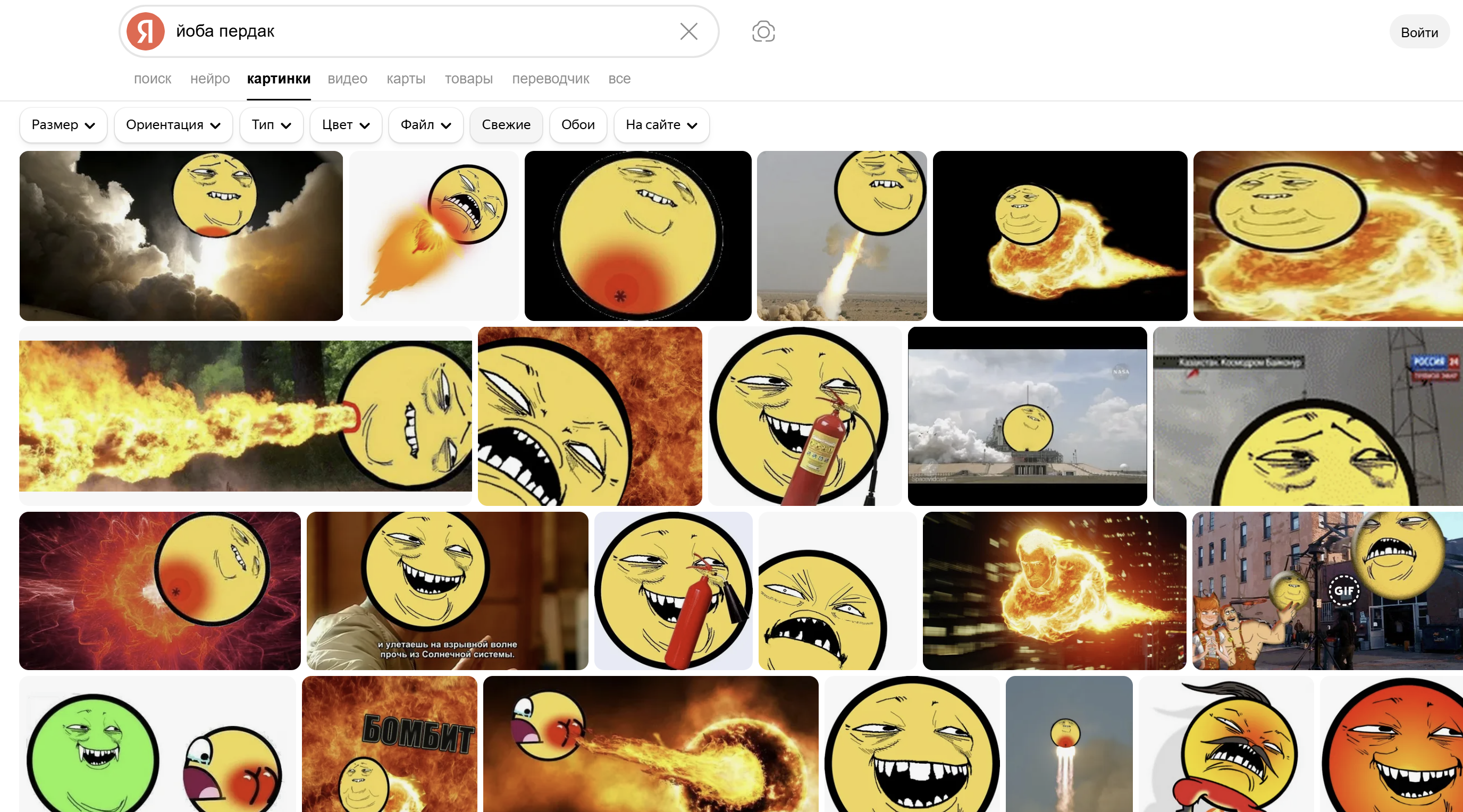Screen dimensions: 1463x812
Task: Expand the Тип filter dropdown
Action: pos(271,125)
